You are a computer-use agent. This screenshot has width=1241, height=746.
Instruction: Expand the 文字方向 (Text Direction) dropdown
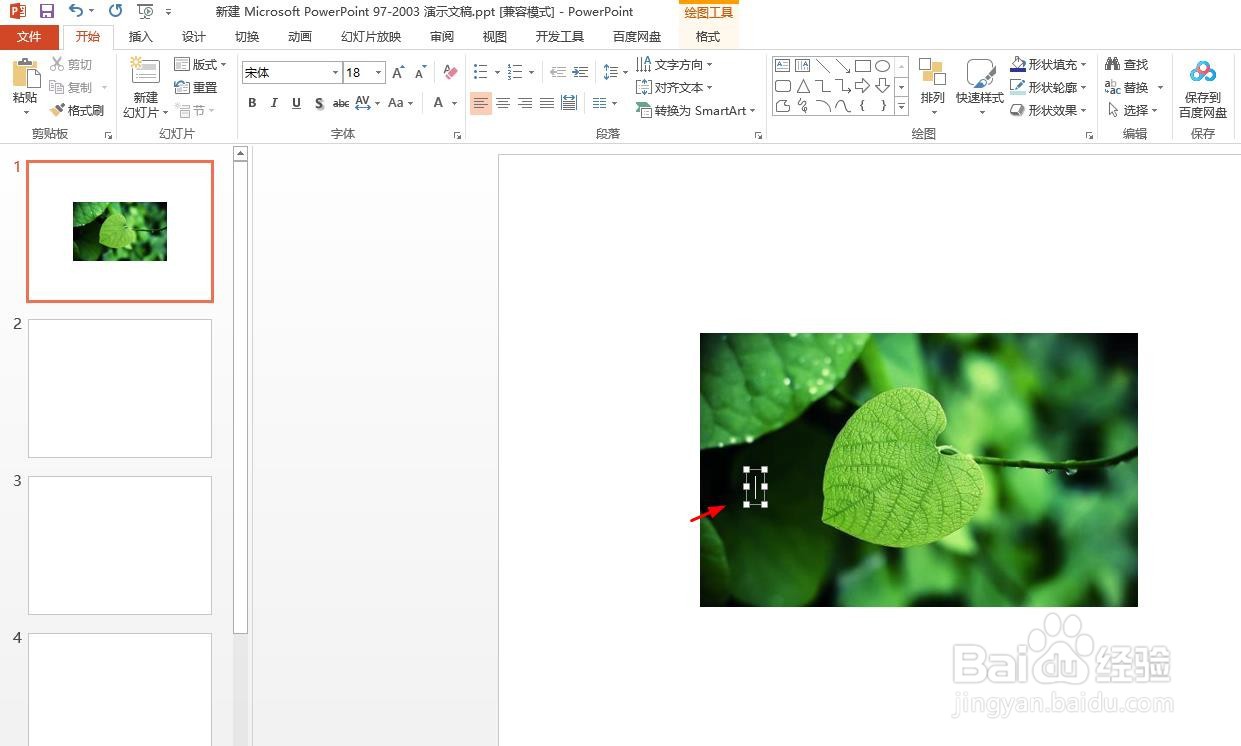point(677,64)
